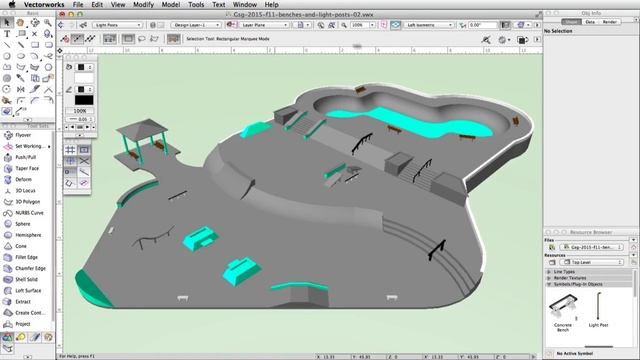Toggle Snap to Intersection in snapping palette
Screen dimensions: 640x360
(x=84, y=161)
